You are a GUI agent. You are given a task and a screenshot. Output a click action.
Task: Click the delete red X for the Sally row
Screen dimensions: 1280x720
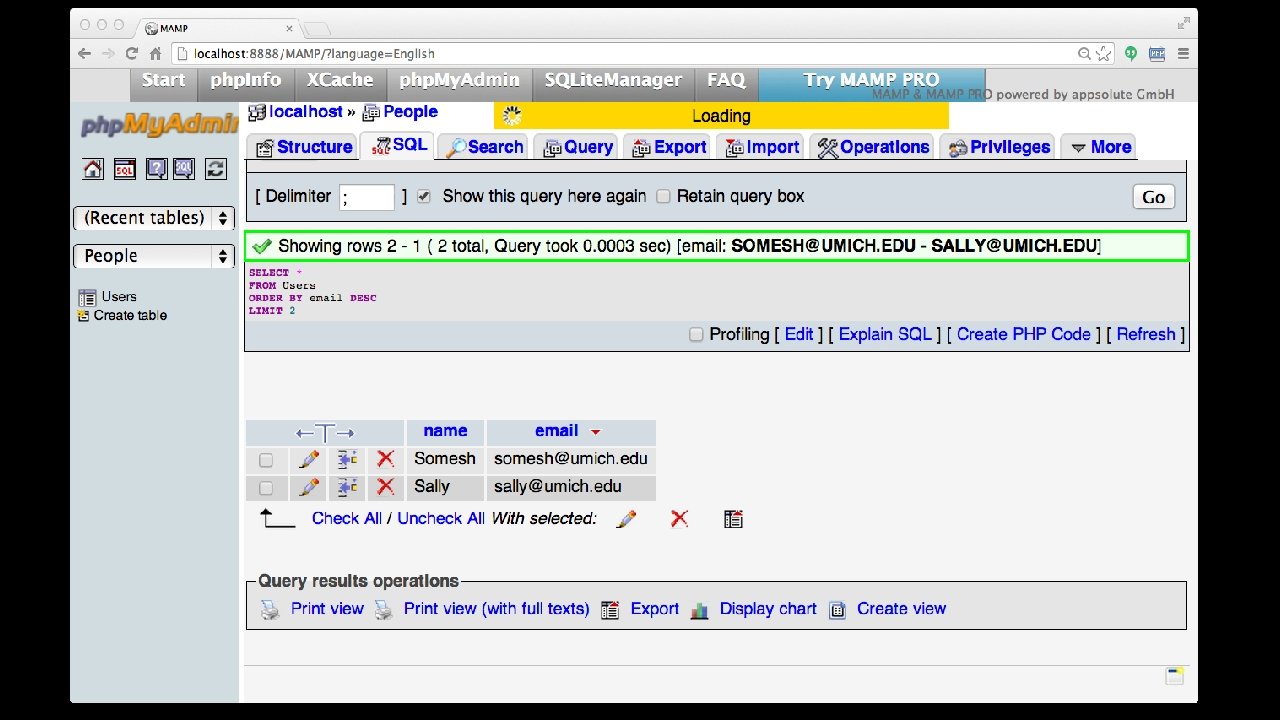tap(385, 487)
